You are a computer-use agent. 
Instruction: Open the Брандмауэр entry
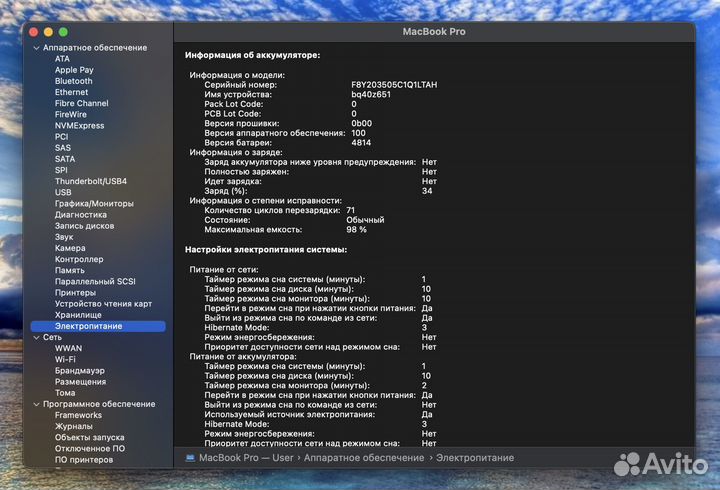point(79,371)
